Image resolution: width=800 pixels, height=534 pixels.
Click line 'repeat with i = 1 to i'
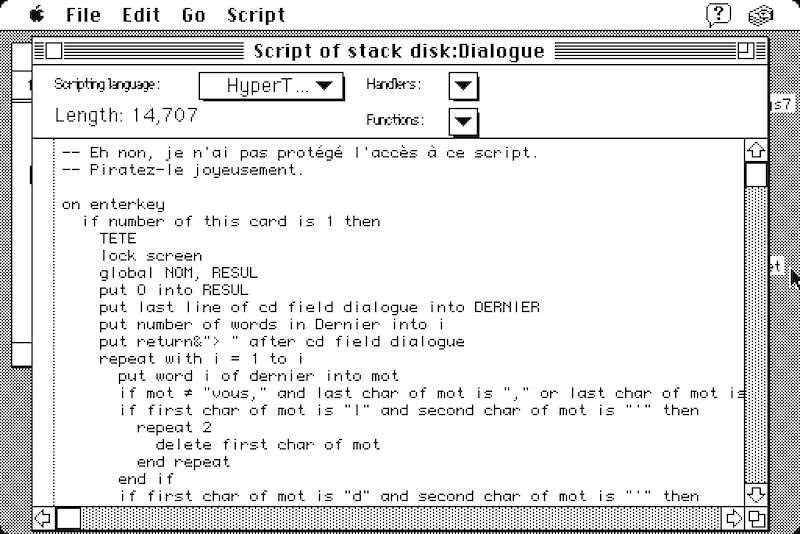pos(202,359)
